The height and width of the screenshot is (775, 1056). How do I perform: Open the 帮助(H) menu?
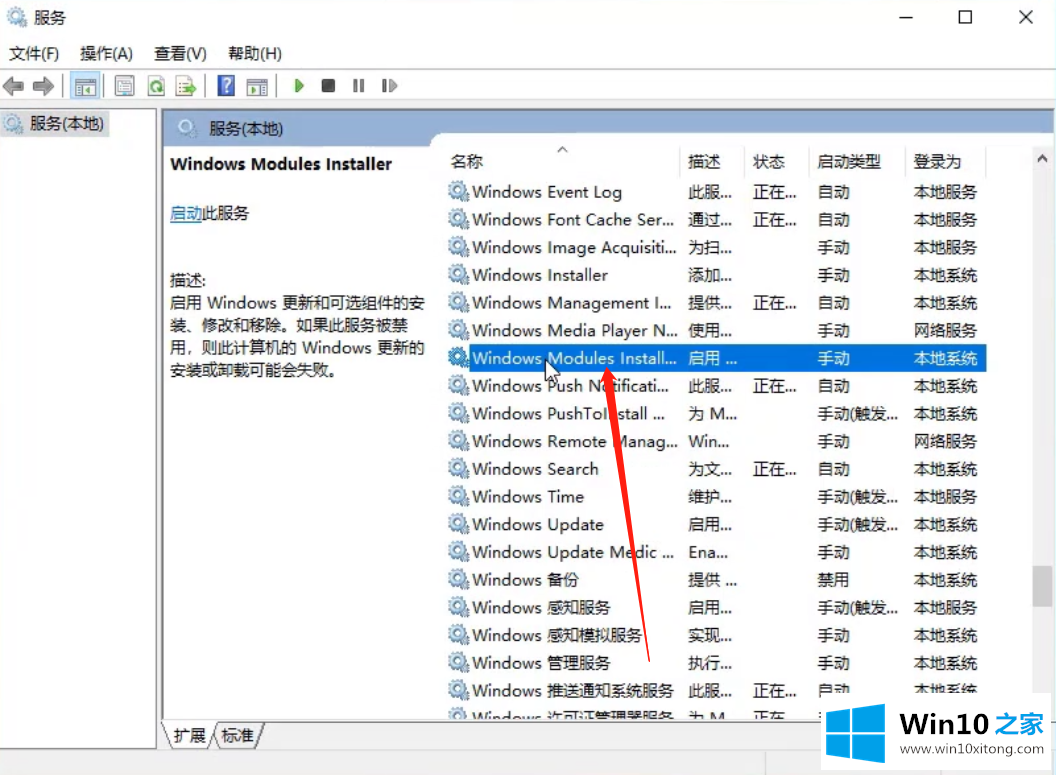[x=255, y=53]
